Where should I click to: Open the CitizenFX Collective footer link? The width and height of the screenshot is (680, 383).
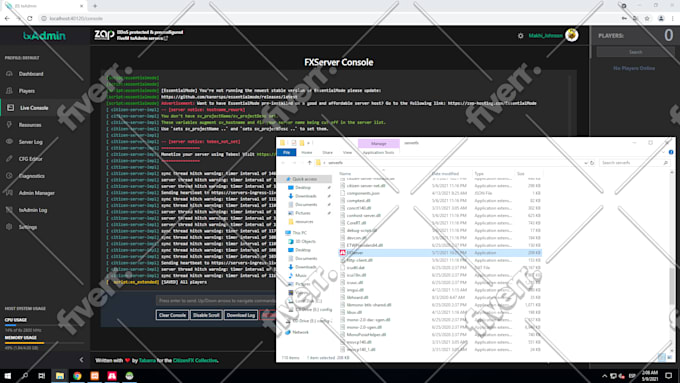tap(195, 360)
